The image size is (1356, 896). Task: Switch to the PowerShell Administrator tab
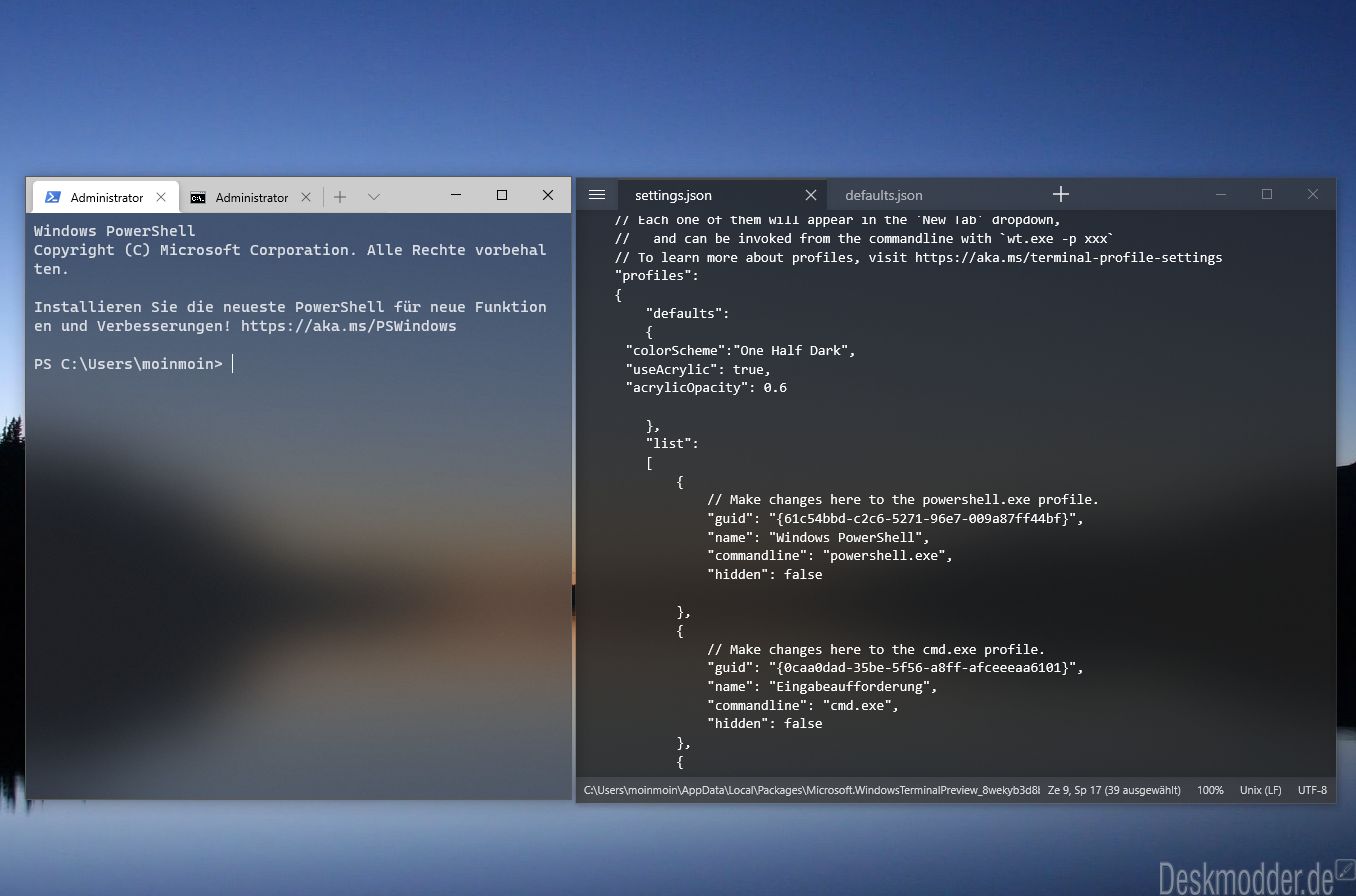[x=106, y=197]
